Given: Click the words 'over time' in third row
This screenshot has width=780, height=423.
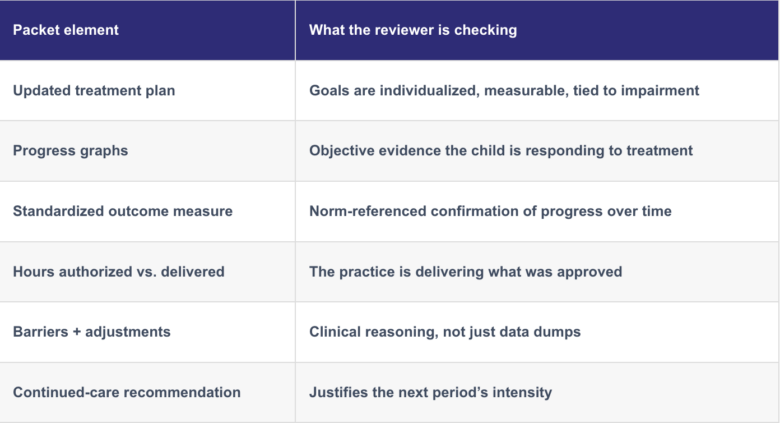Looking at the screenshot, I should tap(639, 211).
